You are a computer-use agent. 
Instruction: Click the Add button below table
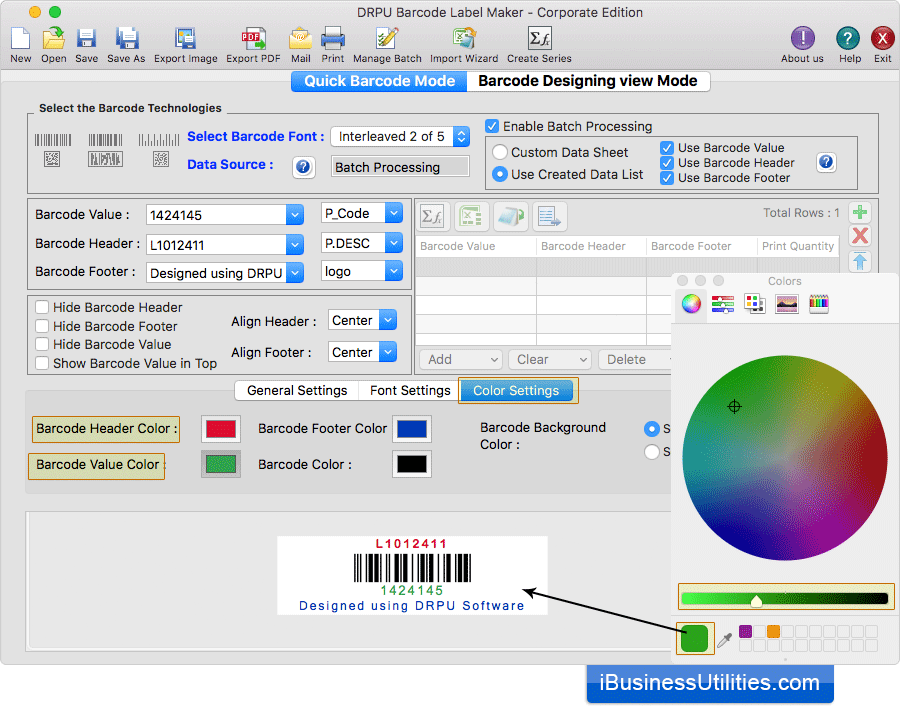tap(461, 359)
